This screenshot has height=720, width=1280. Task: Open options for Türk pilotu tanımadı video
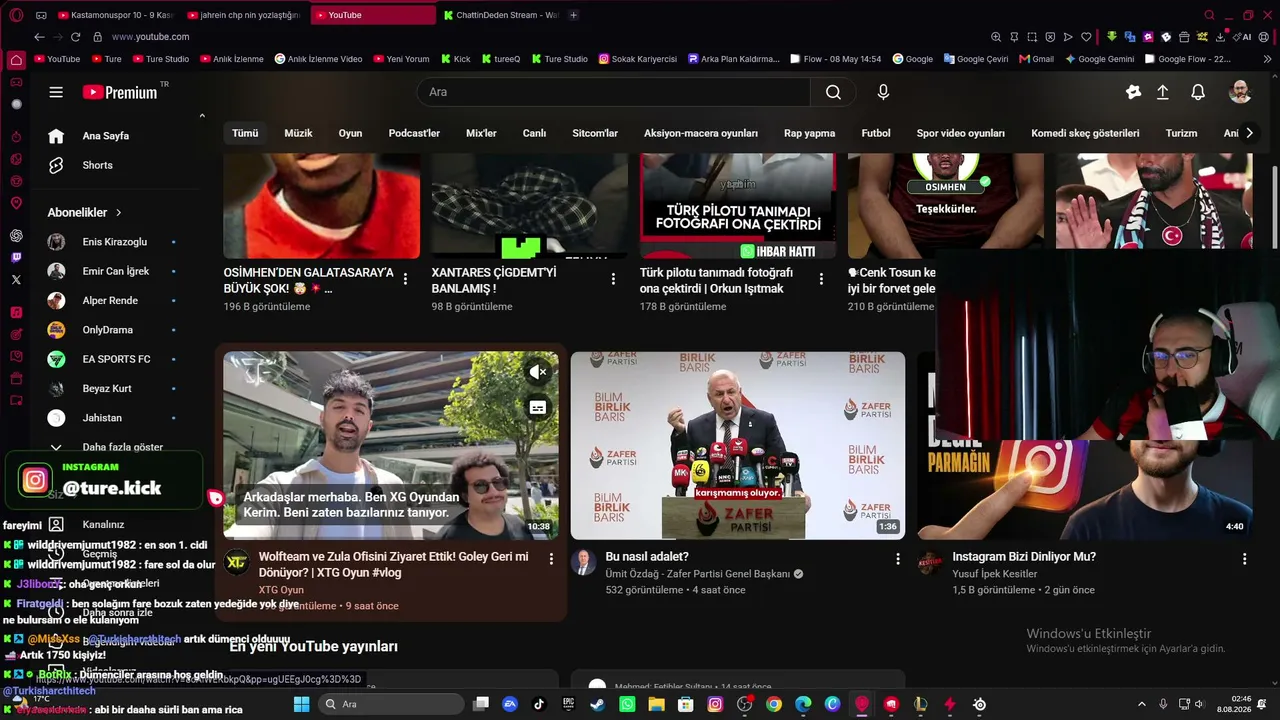(x=822, y=279)
